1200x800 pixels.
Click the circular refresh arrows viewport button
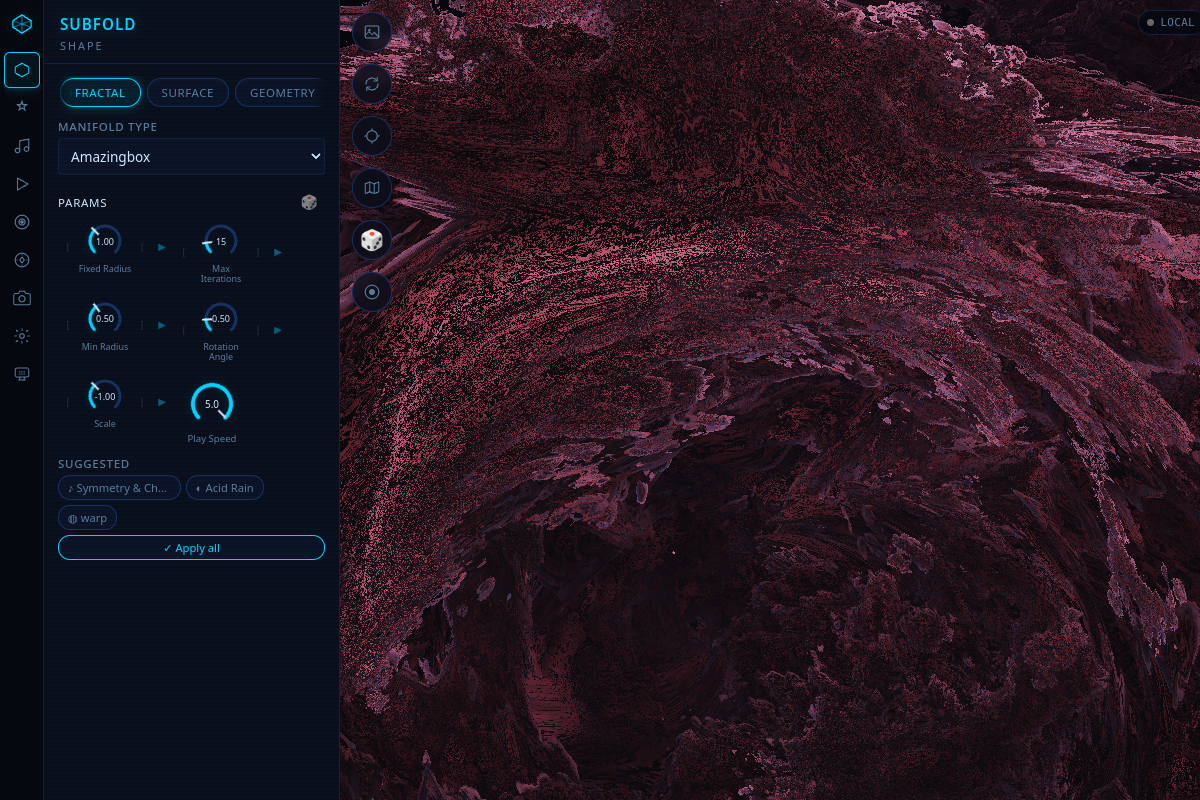[x=372, y=84]
